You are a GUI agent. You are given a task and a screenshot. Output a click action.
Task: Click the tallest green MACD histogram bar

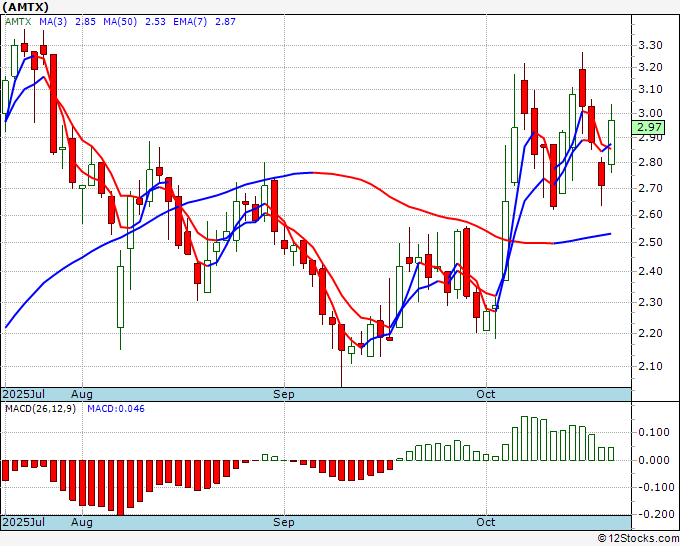[525, 438]
